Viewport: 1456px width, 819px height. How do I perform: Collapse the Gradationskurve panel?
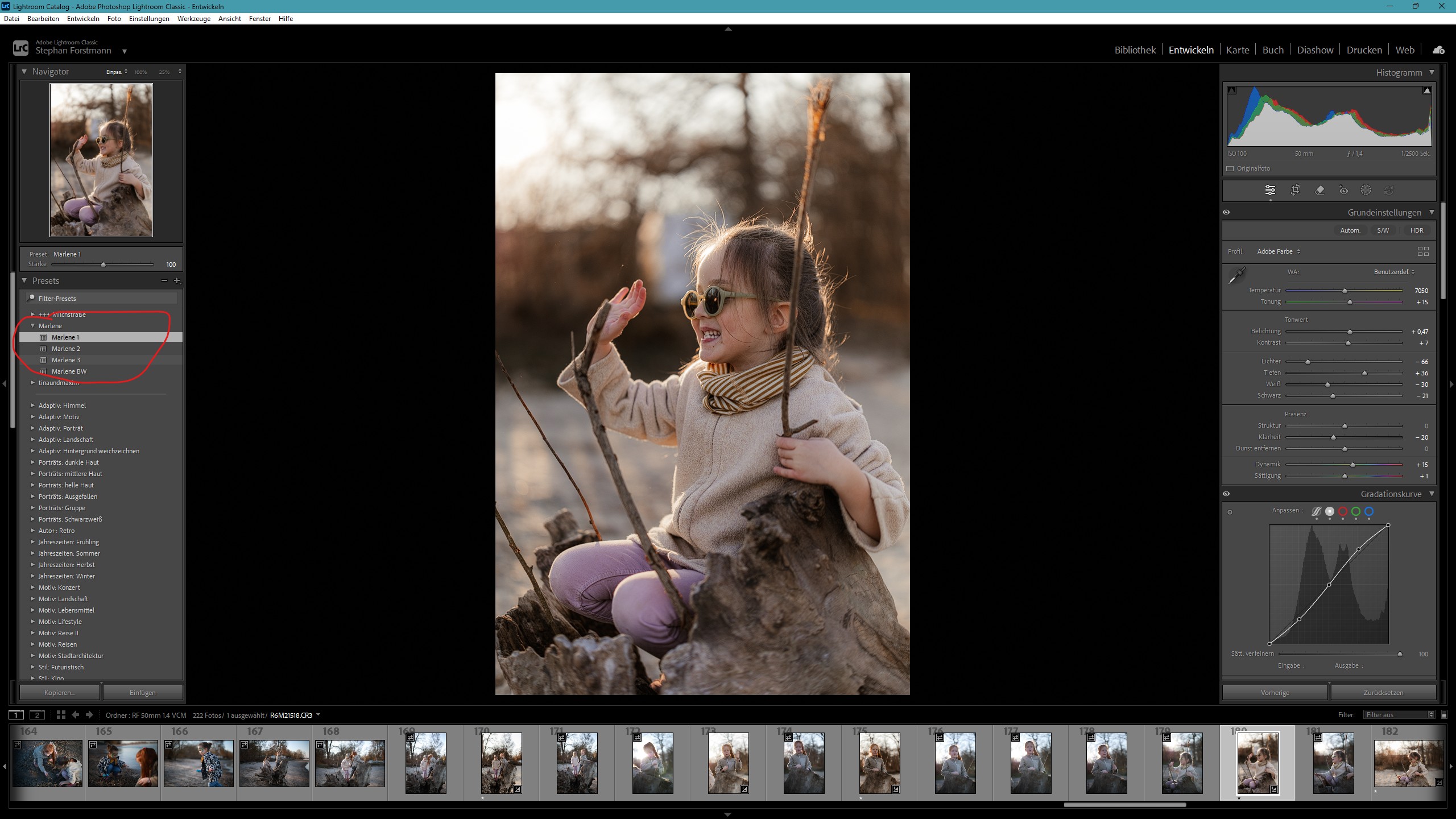(x=1432, y=494)
